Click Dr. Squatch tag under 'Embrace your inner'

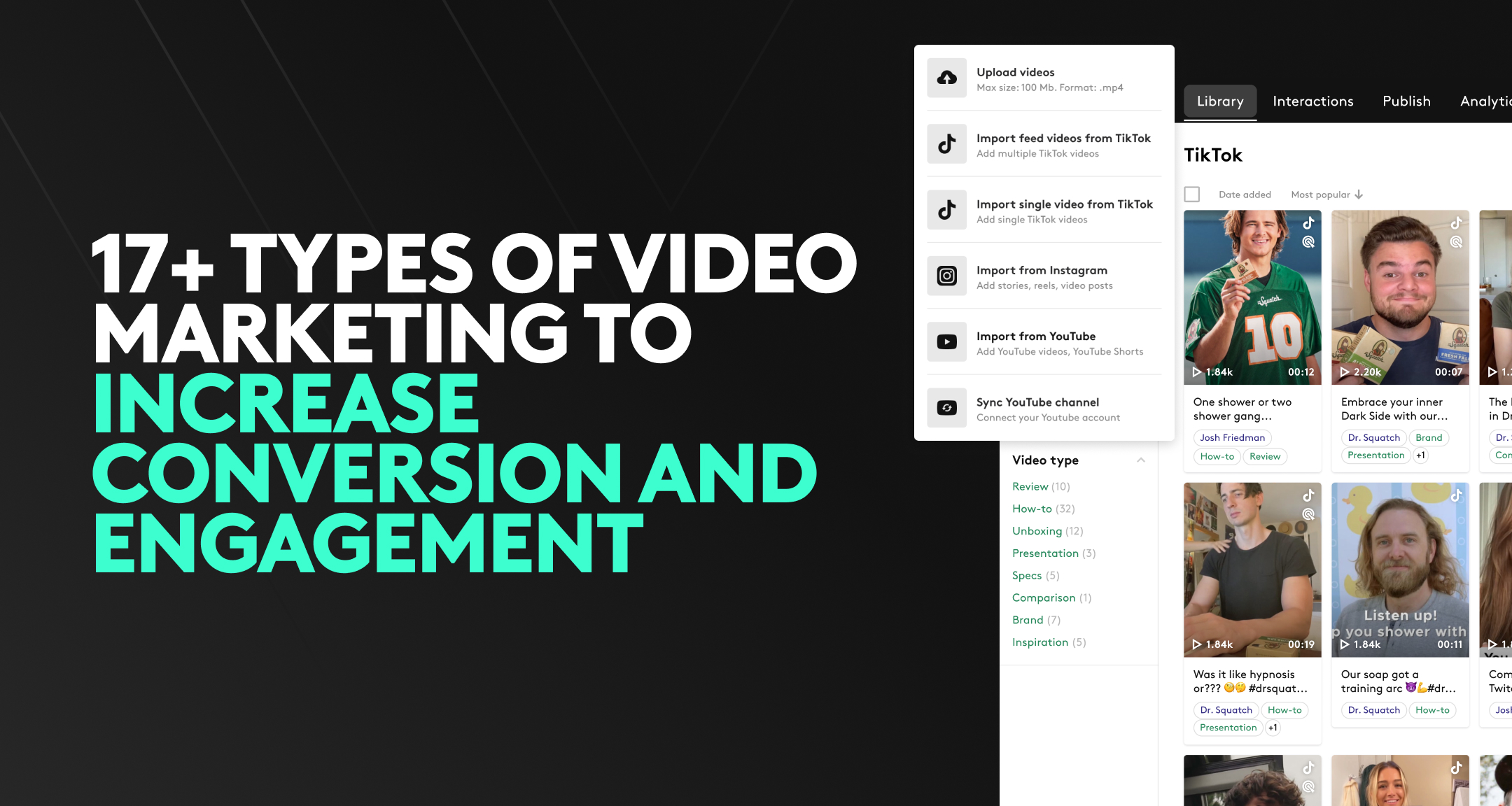tap(1373, 437)
